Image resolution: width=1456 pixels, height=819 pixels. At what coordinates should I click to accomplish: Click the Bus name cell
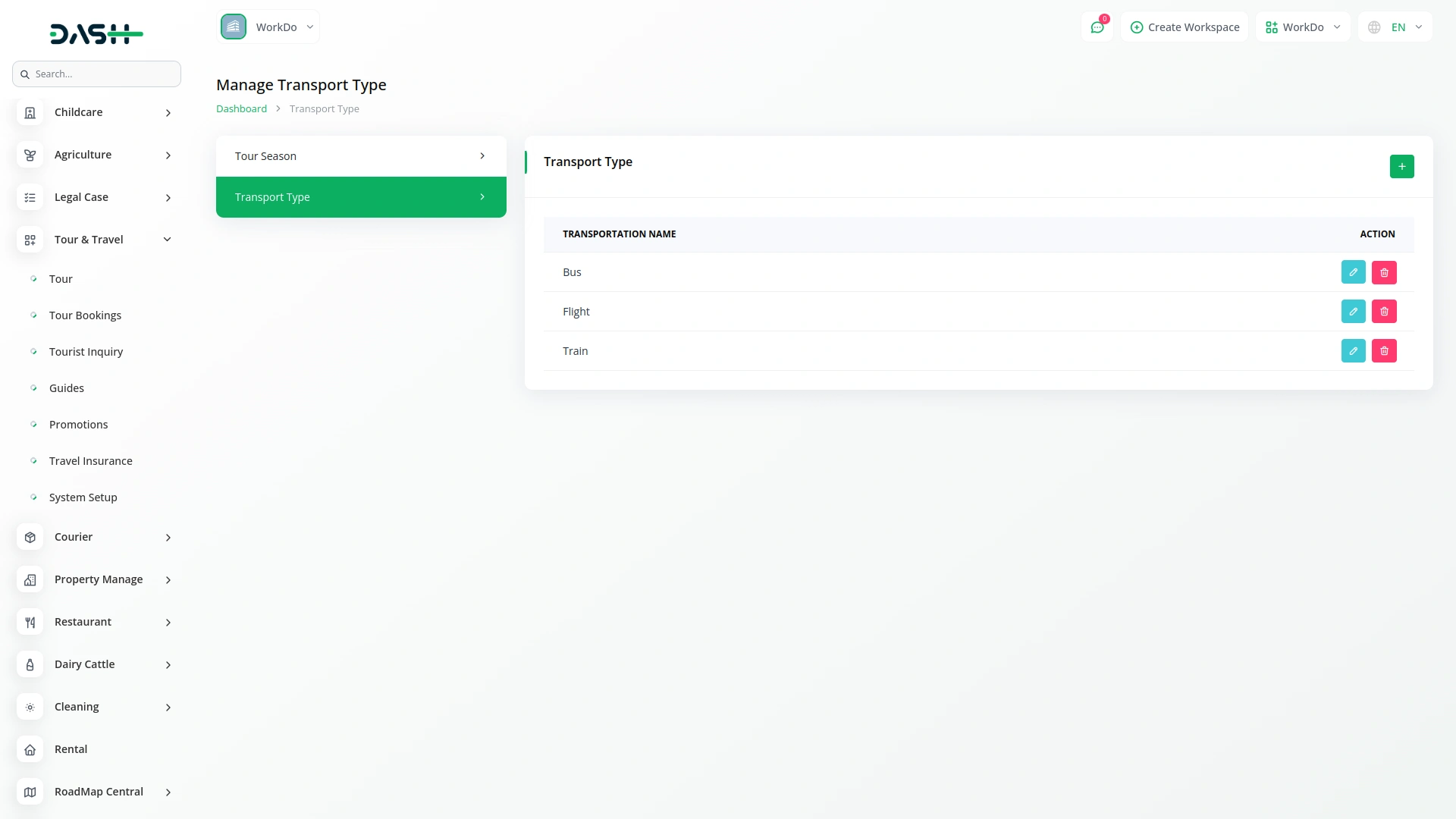(572, 272)
